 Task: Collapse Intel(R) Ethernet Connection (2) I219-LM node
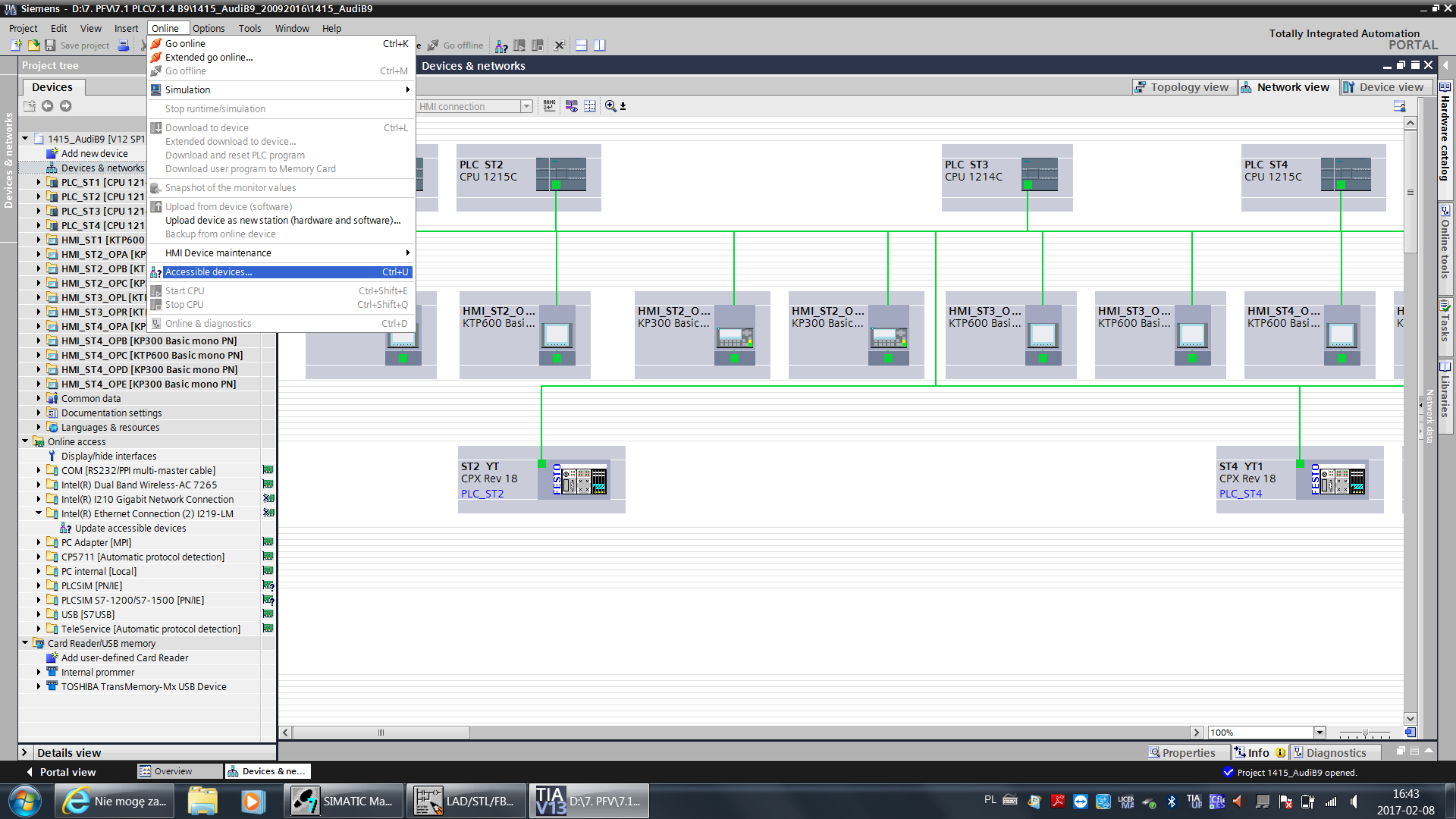coord(39,513)
